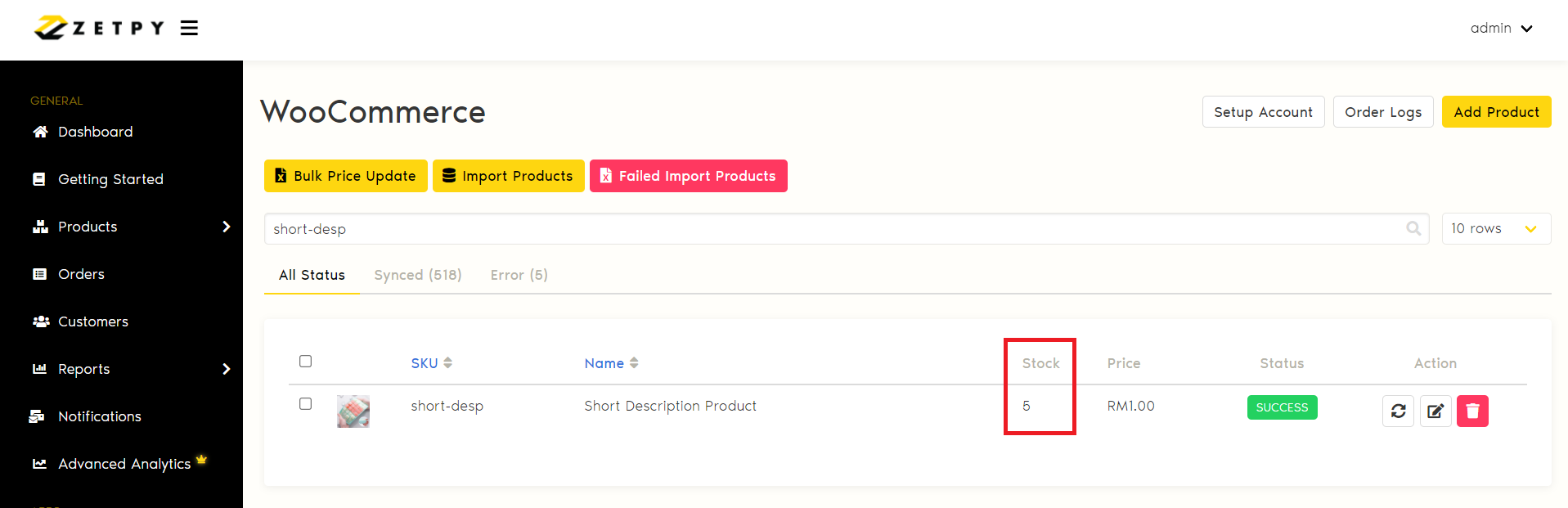Click the edit pencil icon for short-desp
The image size is (1568, 508).
(1435, 411)
